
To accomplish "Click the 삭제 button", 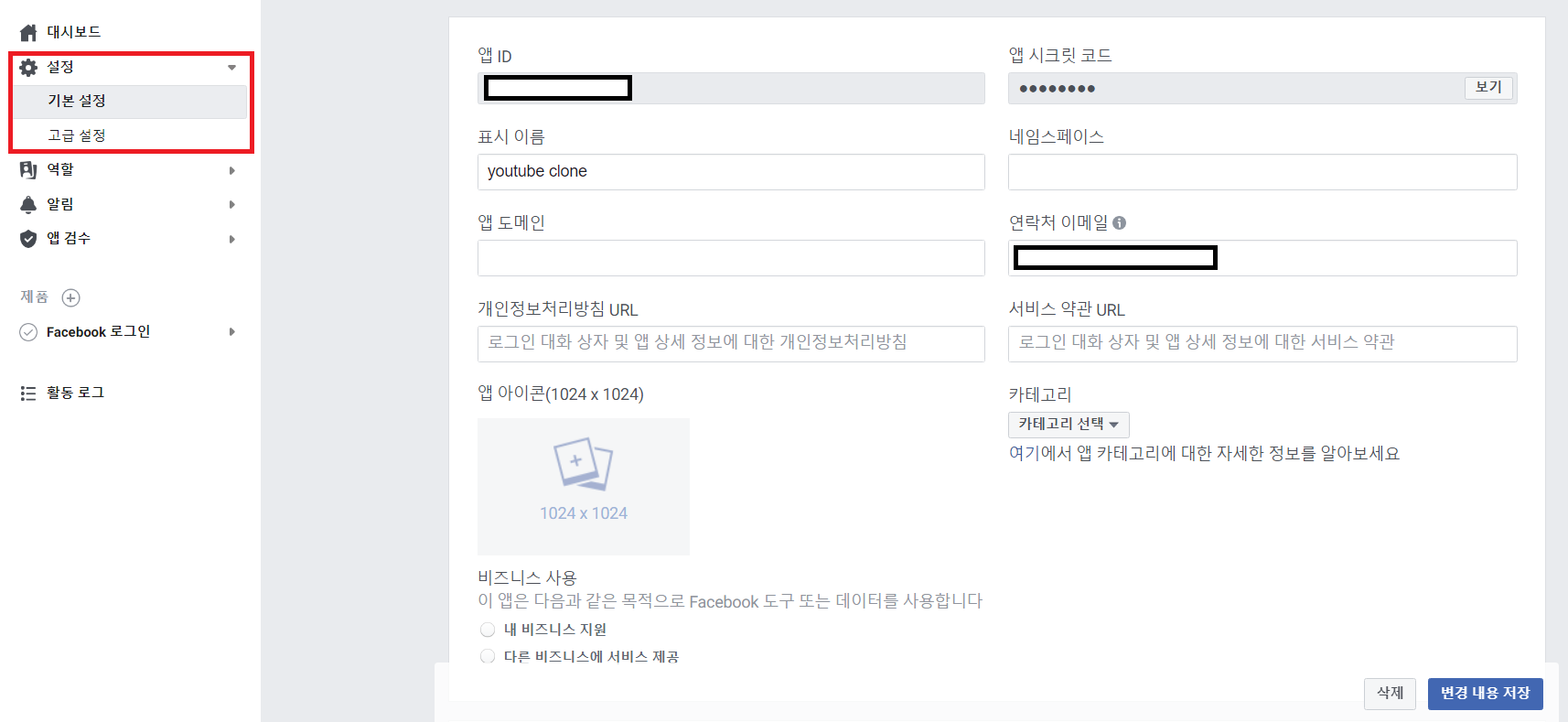I will coord(1390,694).
